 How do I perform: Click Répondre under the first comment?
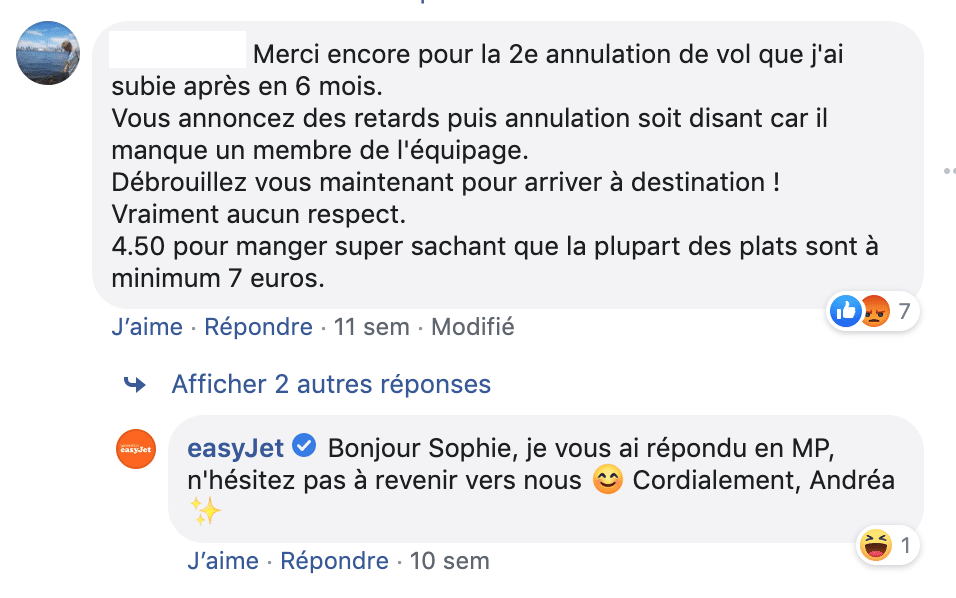click(259, 327)
